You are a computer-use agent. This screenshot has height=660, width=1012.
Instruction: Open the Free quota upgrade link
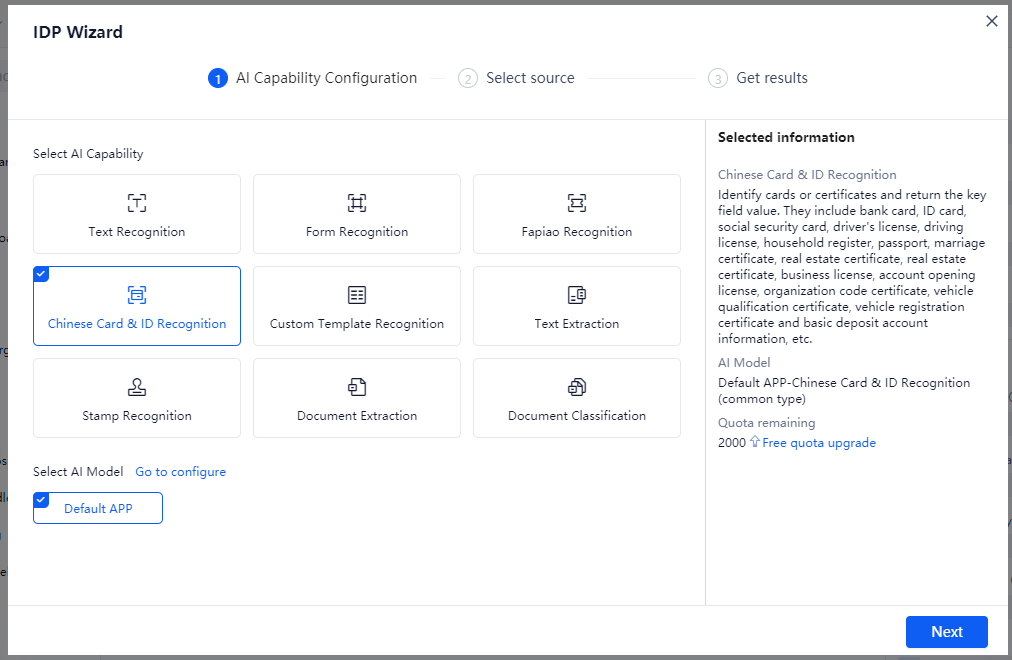[819, 443]
